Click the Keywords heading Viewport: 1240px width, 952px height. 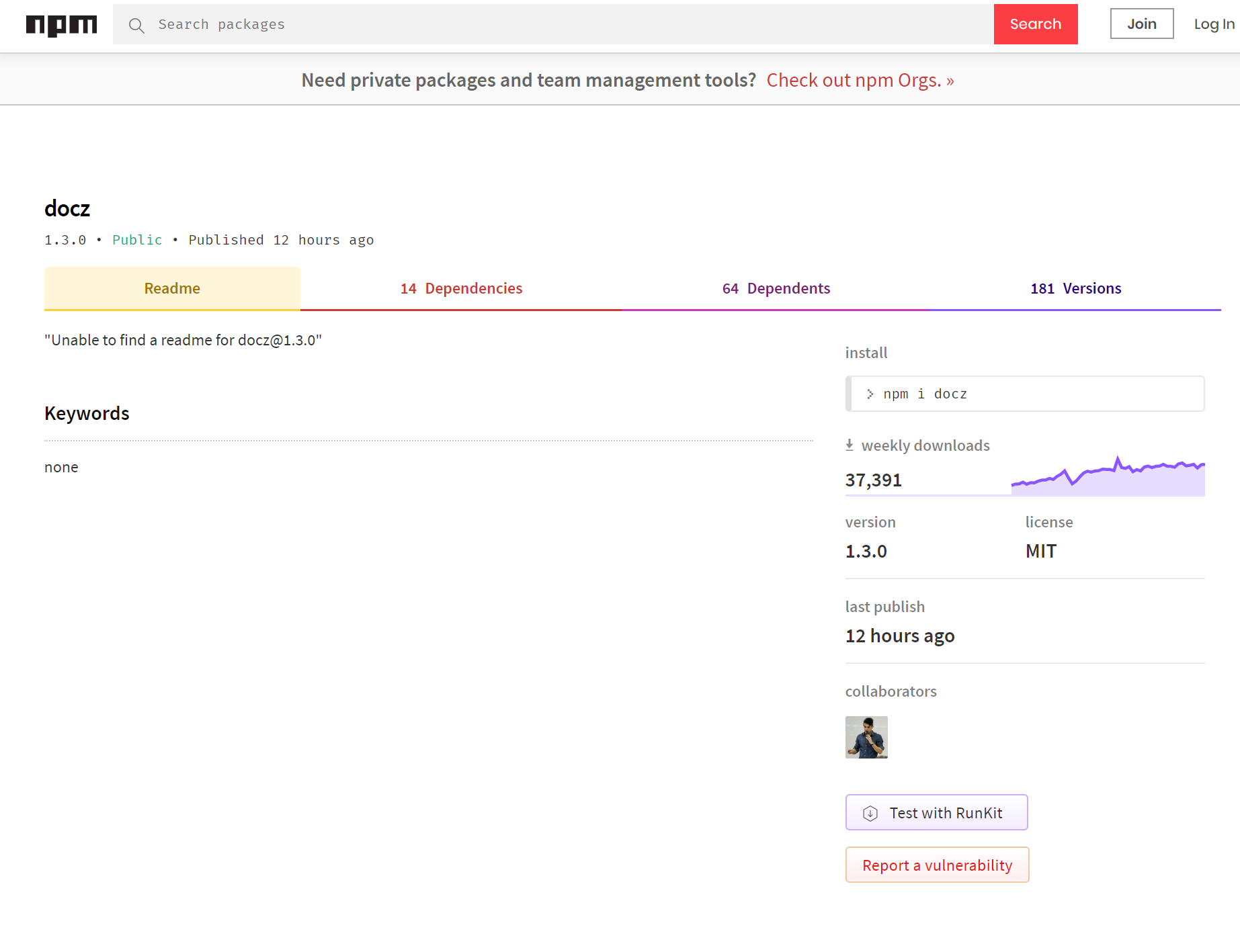[87, 413]
